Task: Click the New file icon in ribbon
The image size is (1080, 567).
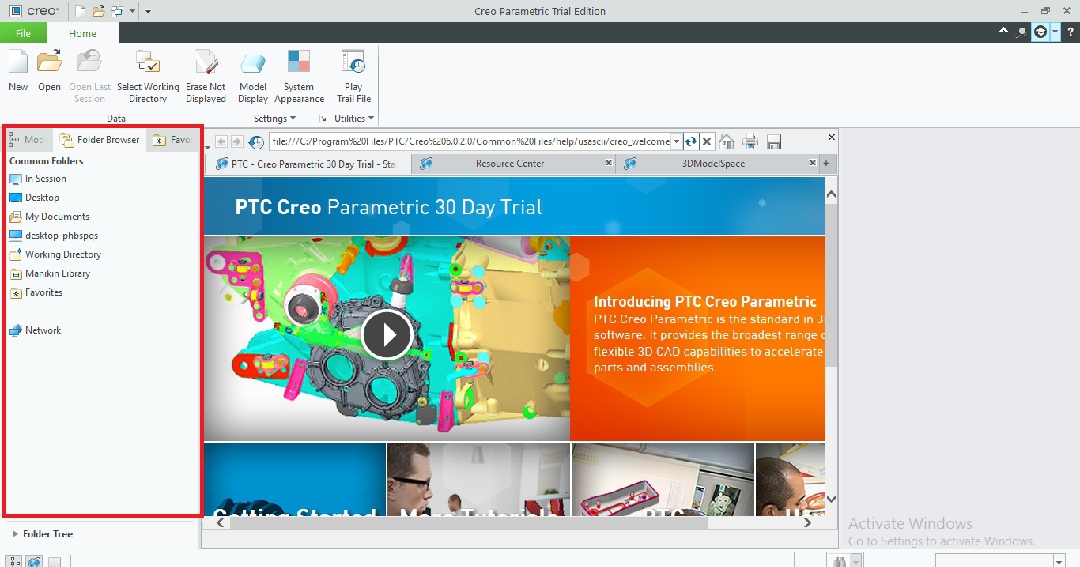Action: coord(18,63)
